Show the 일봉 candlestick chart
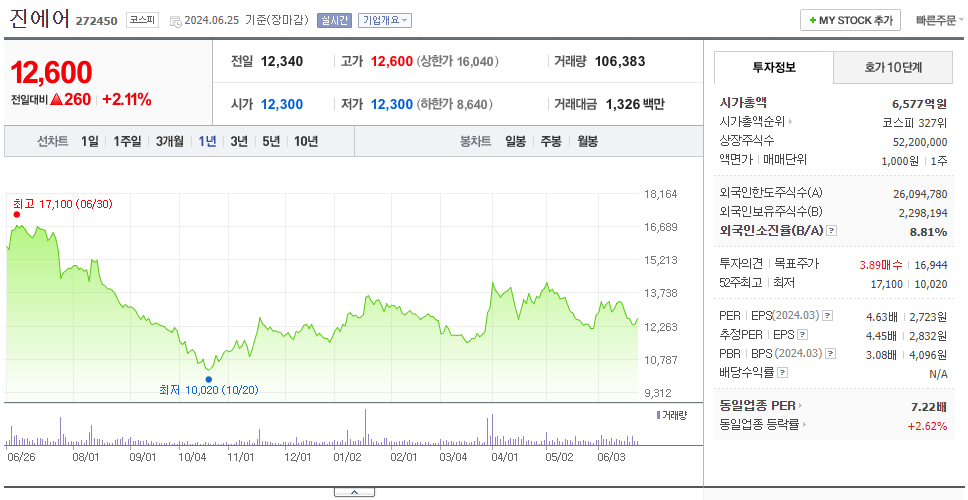Screen dimensions: 968x500 (515, 141)
